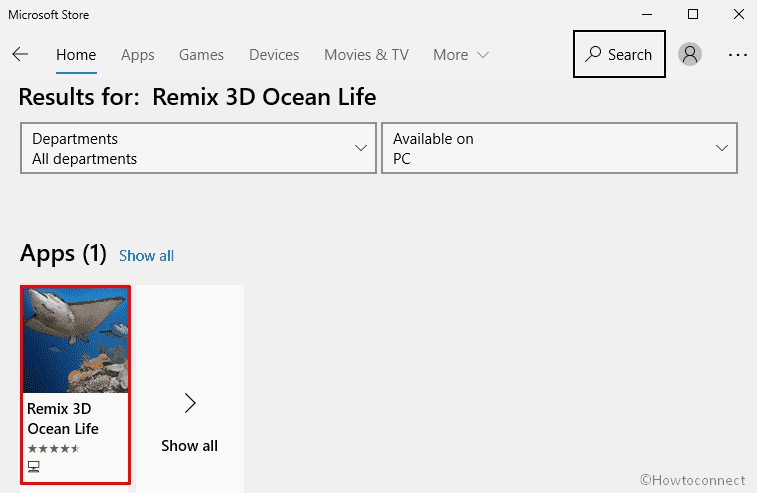Viewport: 757px width, 493px height.
Task: Switch to the Apps tab
Action: tap(138, 55)
